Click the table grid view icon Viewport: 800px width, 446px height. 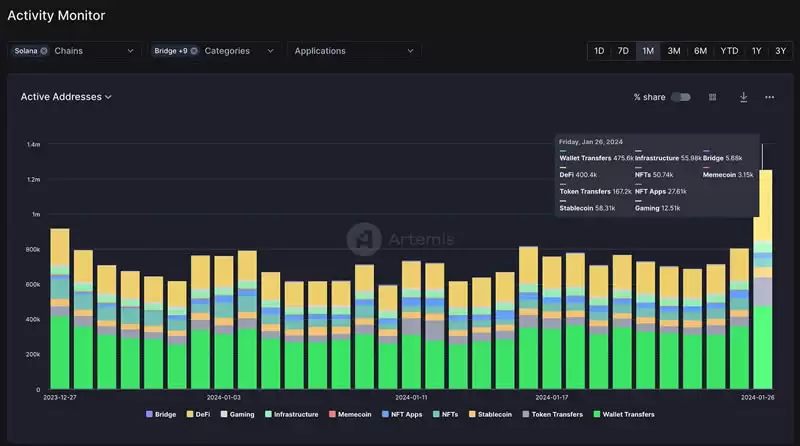point(712,97)
